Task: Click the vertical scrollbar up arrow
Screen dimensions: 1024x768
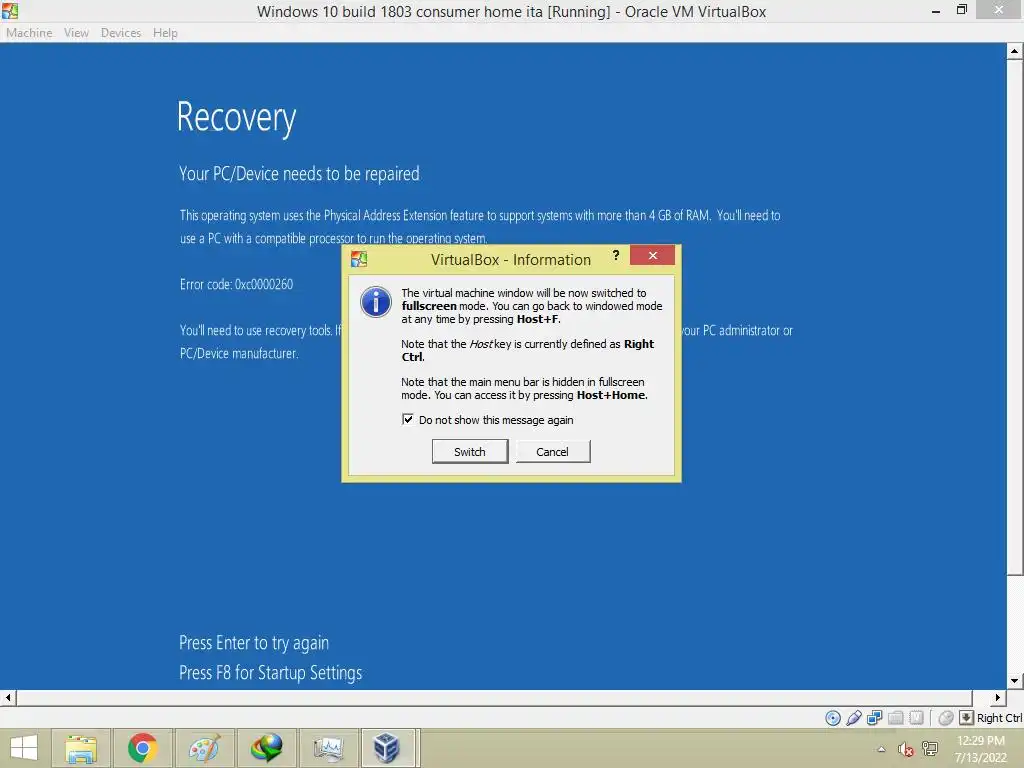Action: coord(1015,51)
